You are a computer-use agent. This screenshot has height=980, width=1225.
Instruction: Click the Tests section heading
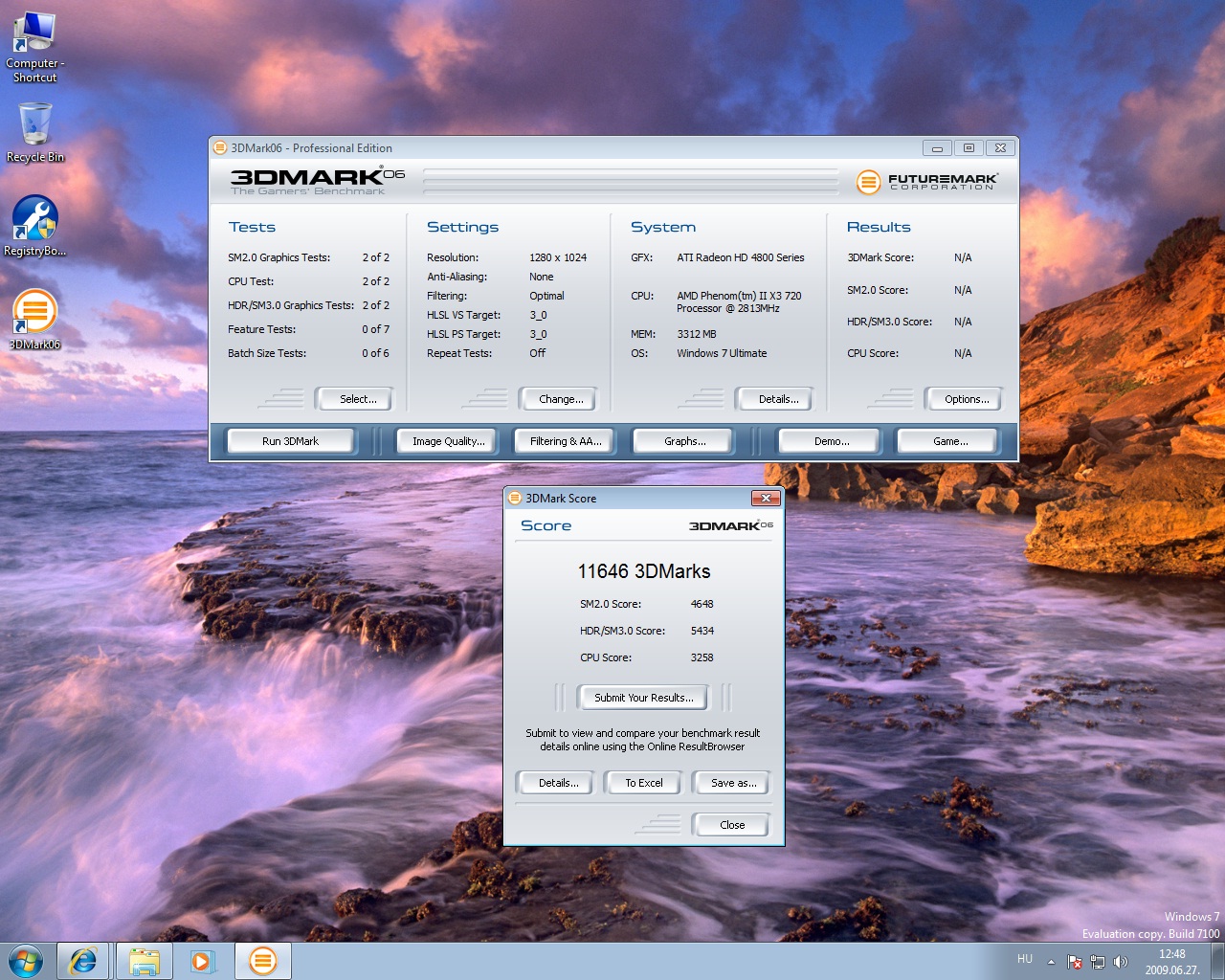point(252,227)
